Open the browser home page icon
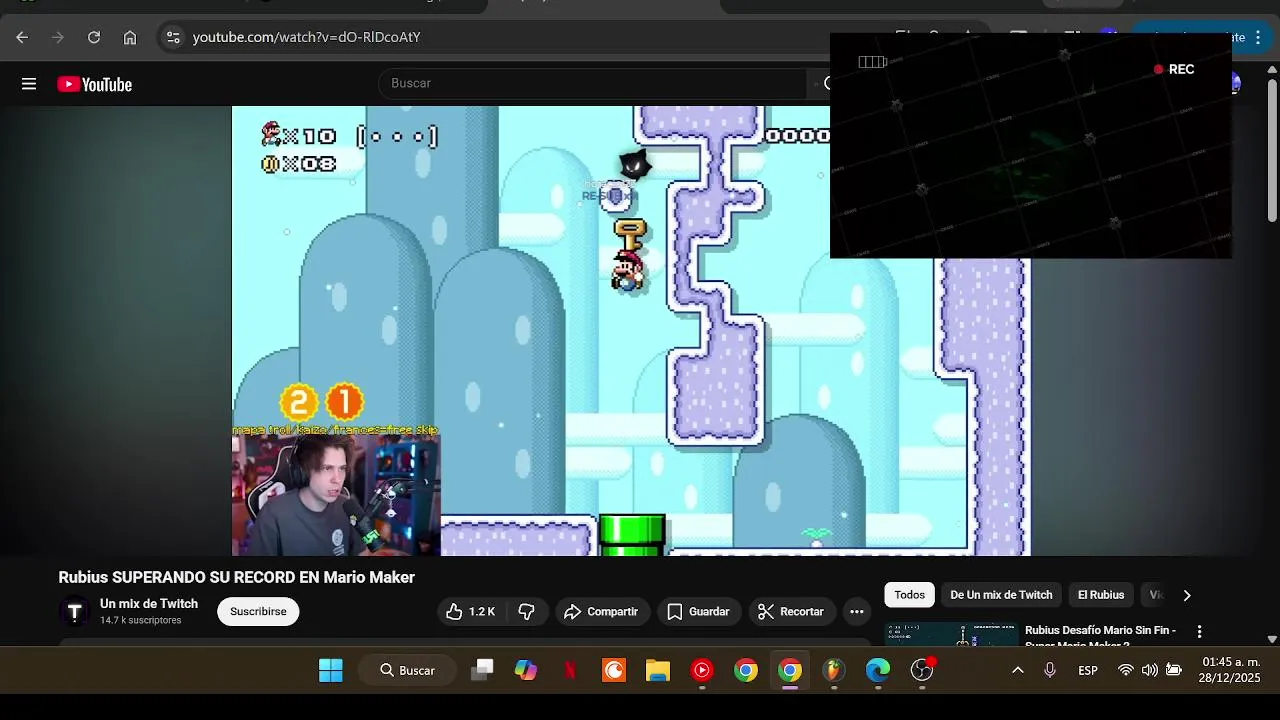 (x=130, y=37)
